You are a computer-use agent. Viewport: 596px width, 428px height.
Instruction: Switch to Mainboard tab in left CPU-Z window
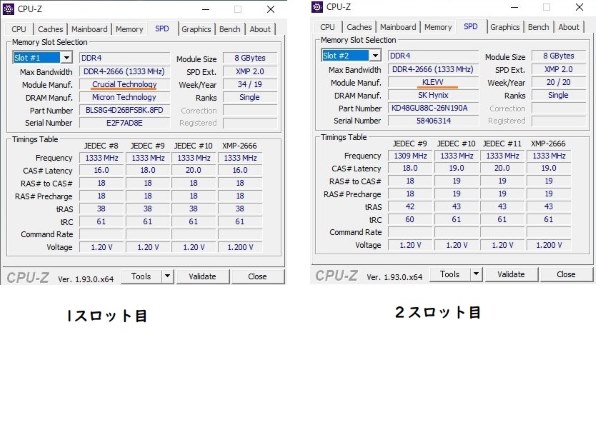coord(89,29)
